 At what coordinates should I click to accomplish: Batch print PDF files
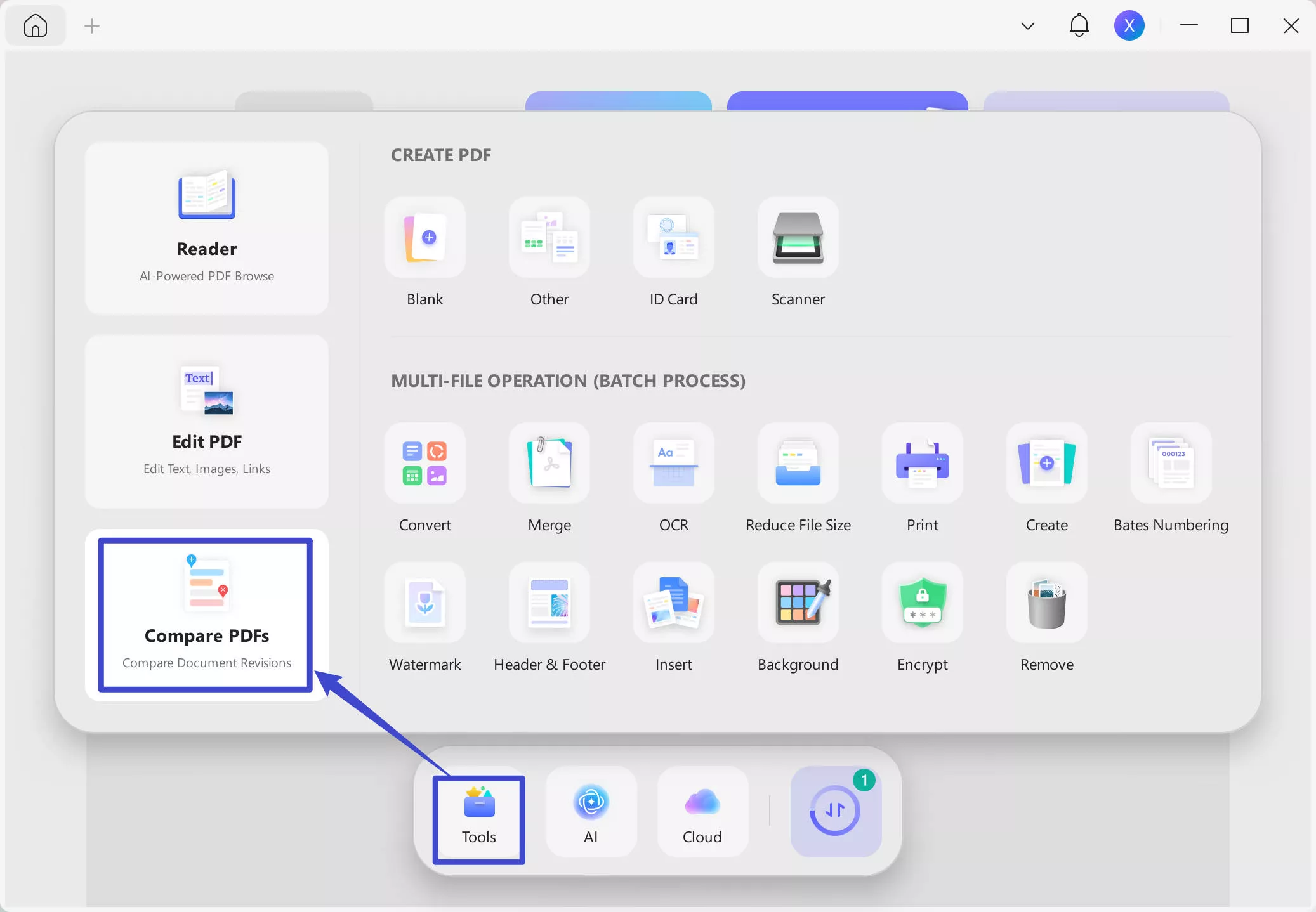921,463
